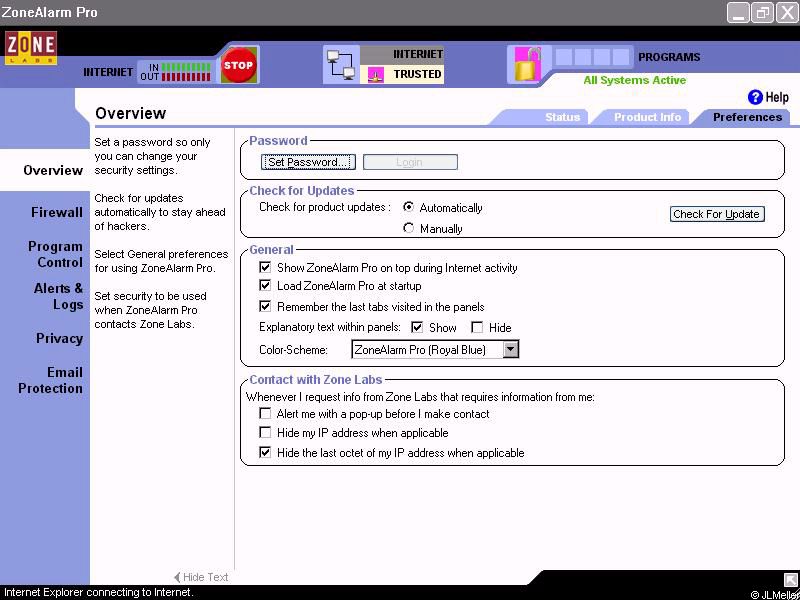800x600 pixels.
Task: Open the Email Protection panel
Action: pyautogui.click(x=51, y=380)
